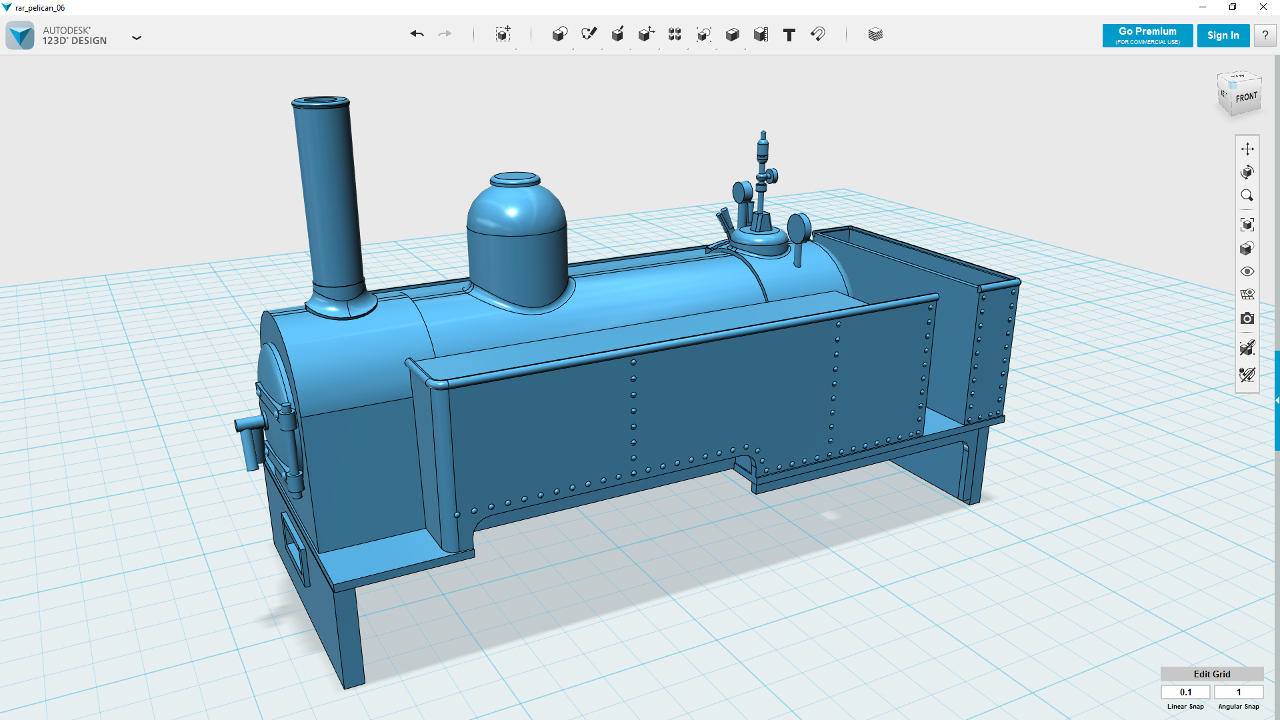The image size is (1280, 720).
Task: Undo the last action with the left arrow
Action: (417, 34)
